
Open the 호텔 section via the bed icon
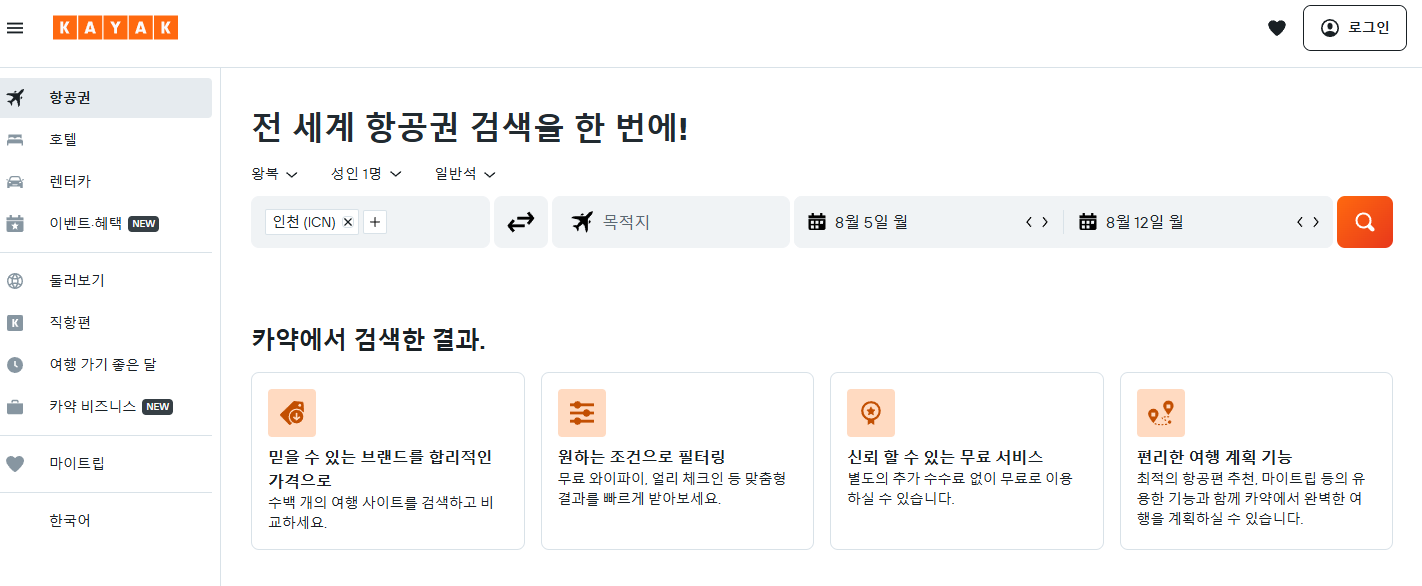14,139
